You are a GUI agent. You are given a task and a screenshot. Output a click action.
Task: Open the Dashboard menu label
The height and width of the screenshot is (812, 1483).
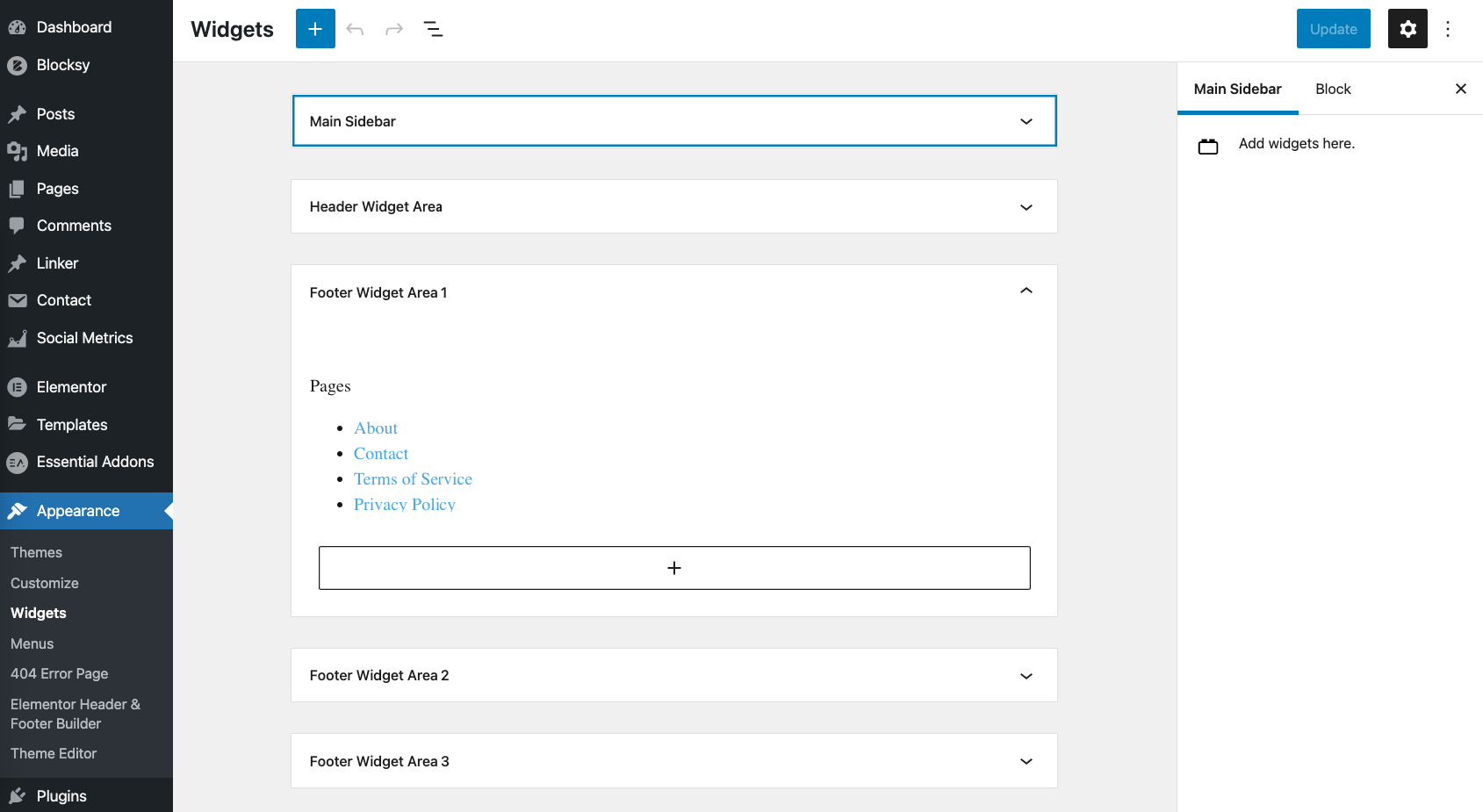point(74,27)
